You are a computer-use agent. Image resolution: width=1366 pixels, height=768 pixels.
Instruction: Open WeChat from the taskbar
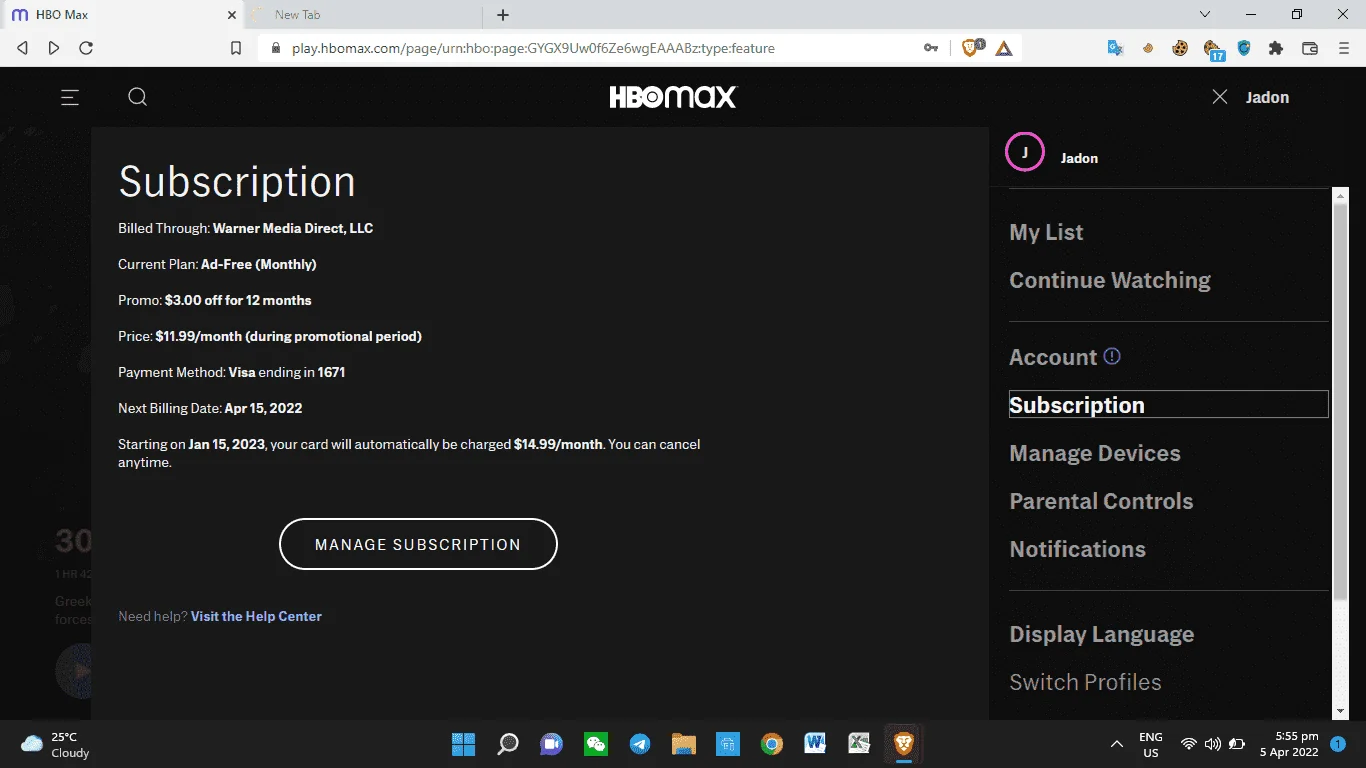click(596, 744)
